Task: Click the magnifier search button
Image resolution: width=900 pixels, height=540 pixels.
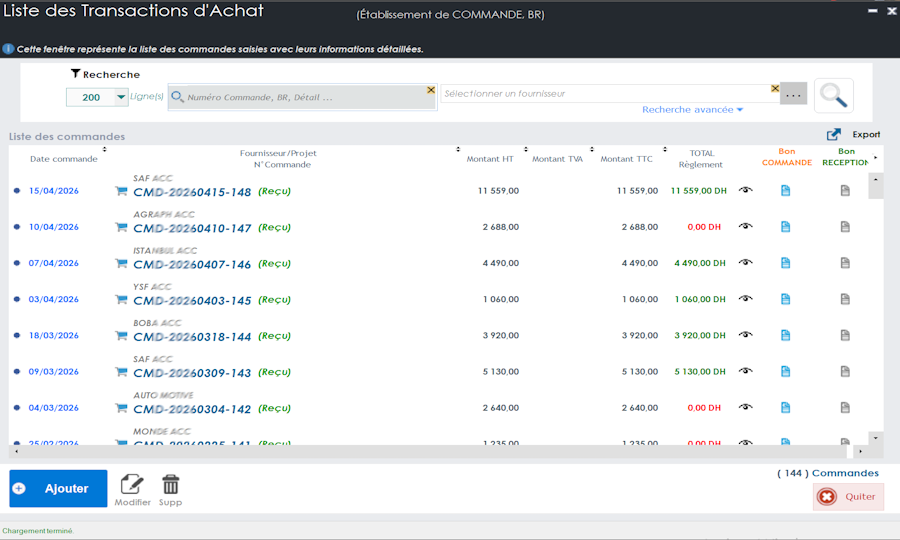Action: tap(833, 95)
